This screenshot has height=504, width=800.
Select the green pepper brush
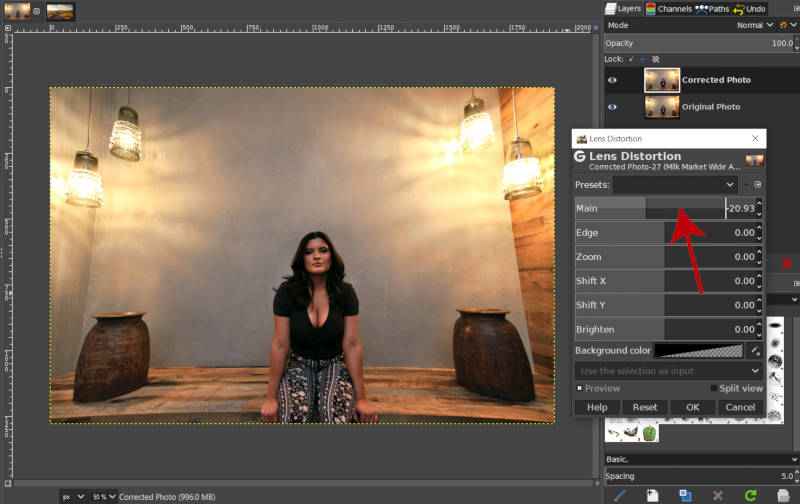click(649, 433)
